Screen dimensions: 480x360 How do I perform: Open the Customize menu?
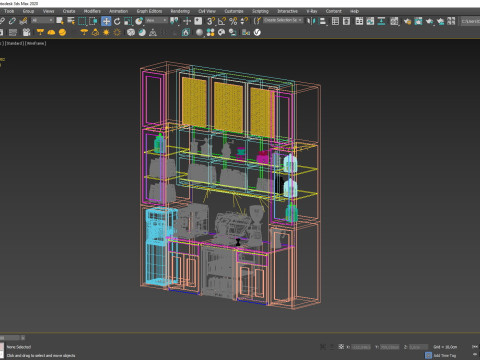click(234, 11)
